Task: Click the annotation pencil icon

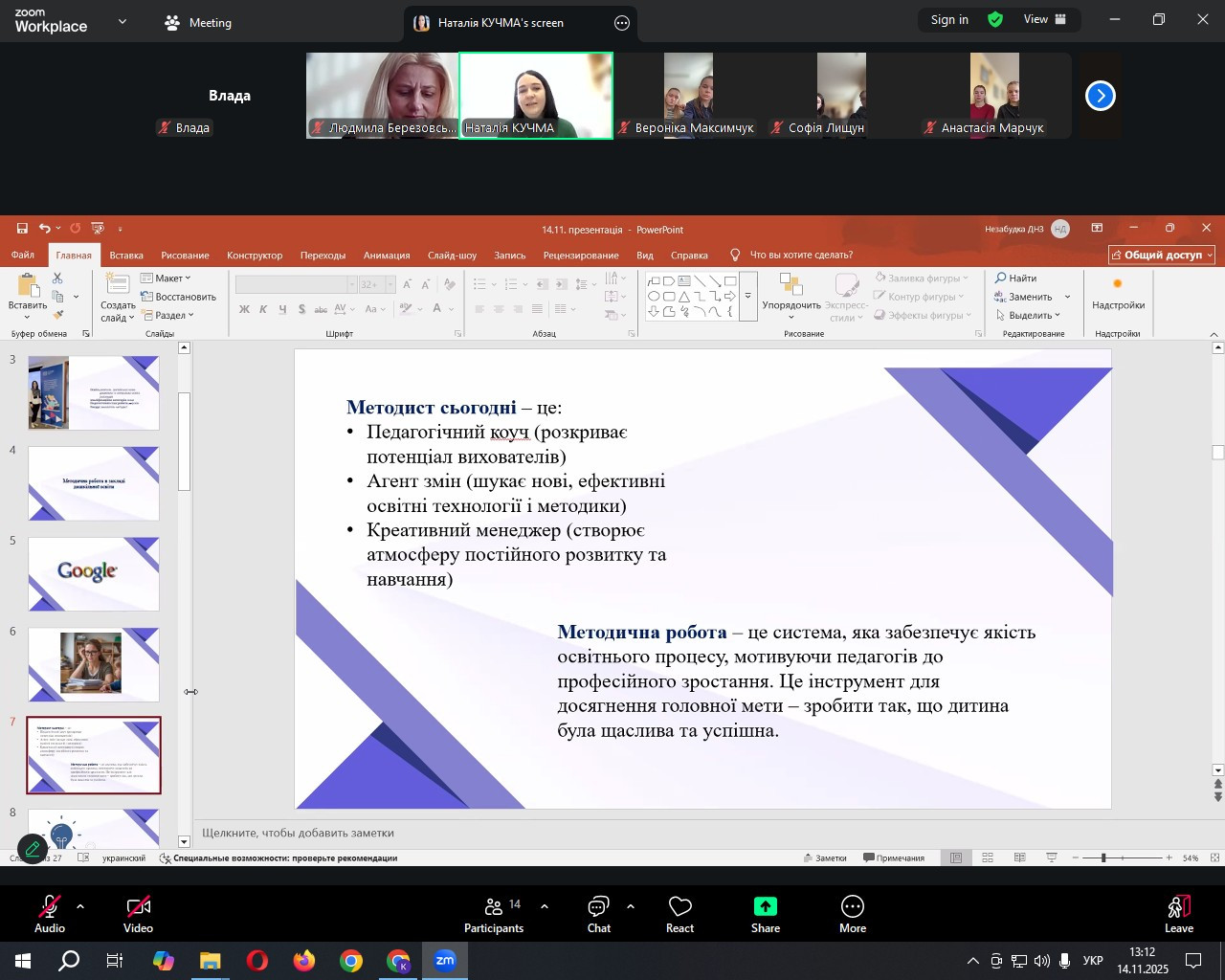Action: pos(33,849)
